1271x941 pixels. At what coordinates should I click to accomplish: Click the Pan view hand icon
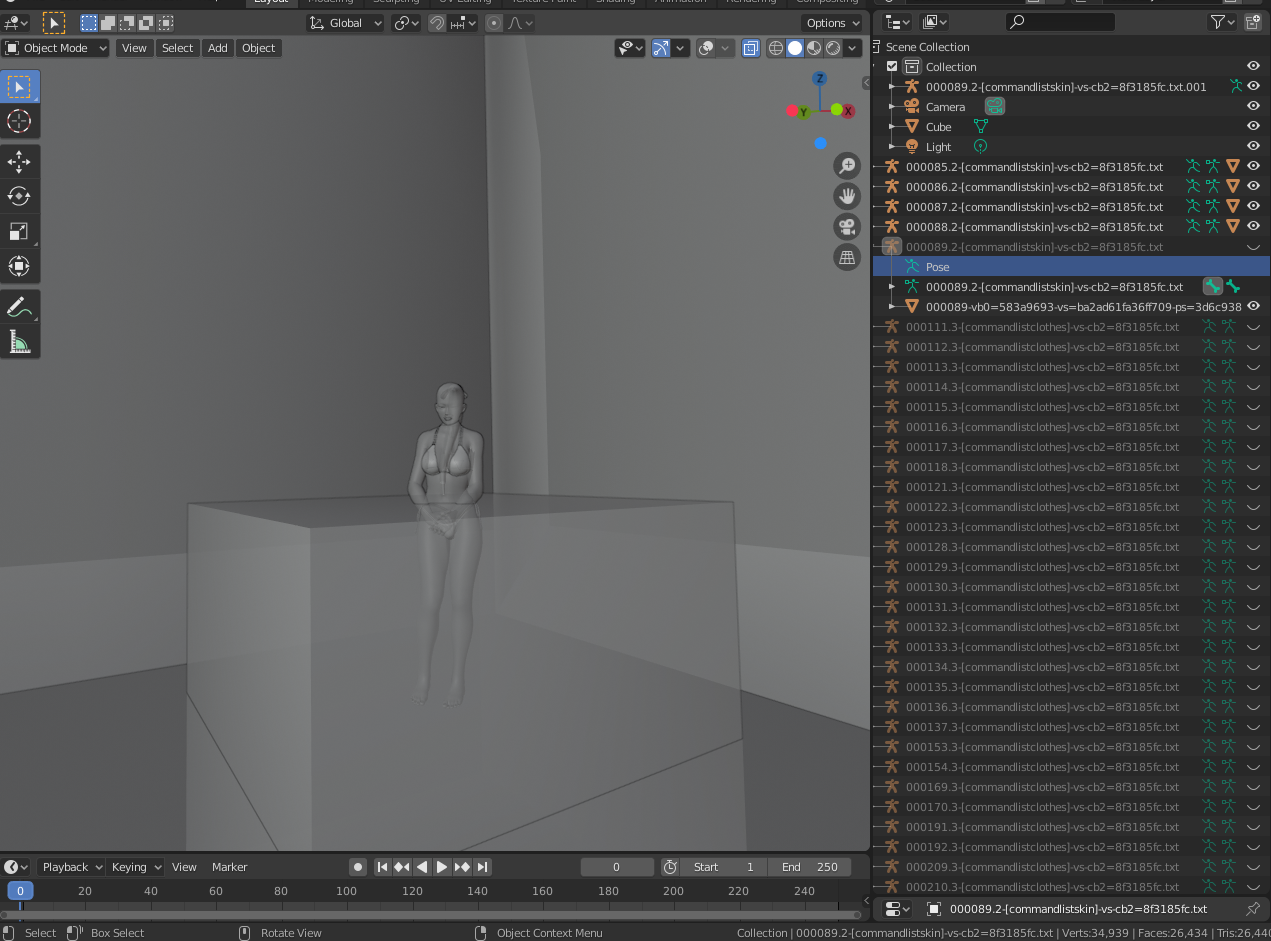pos(847,196)
